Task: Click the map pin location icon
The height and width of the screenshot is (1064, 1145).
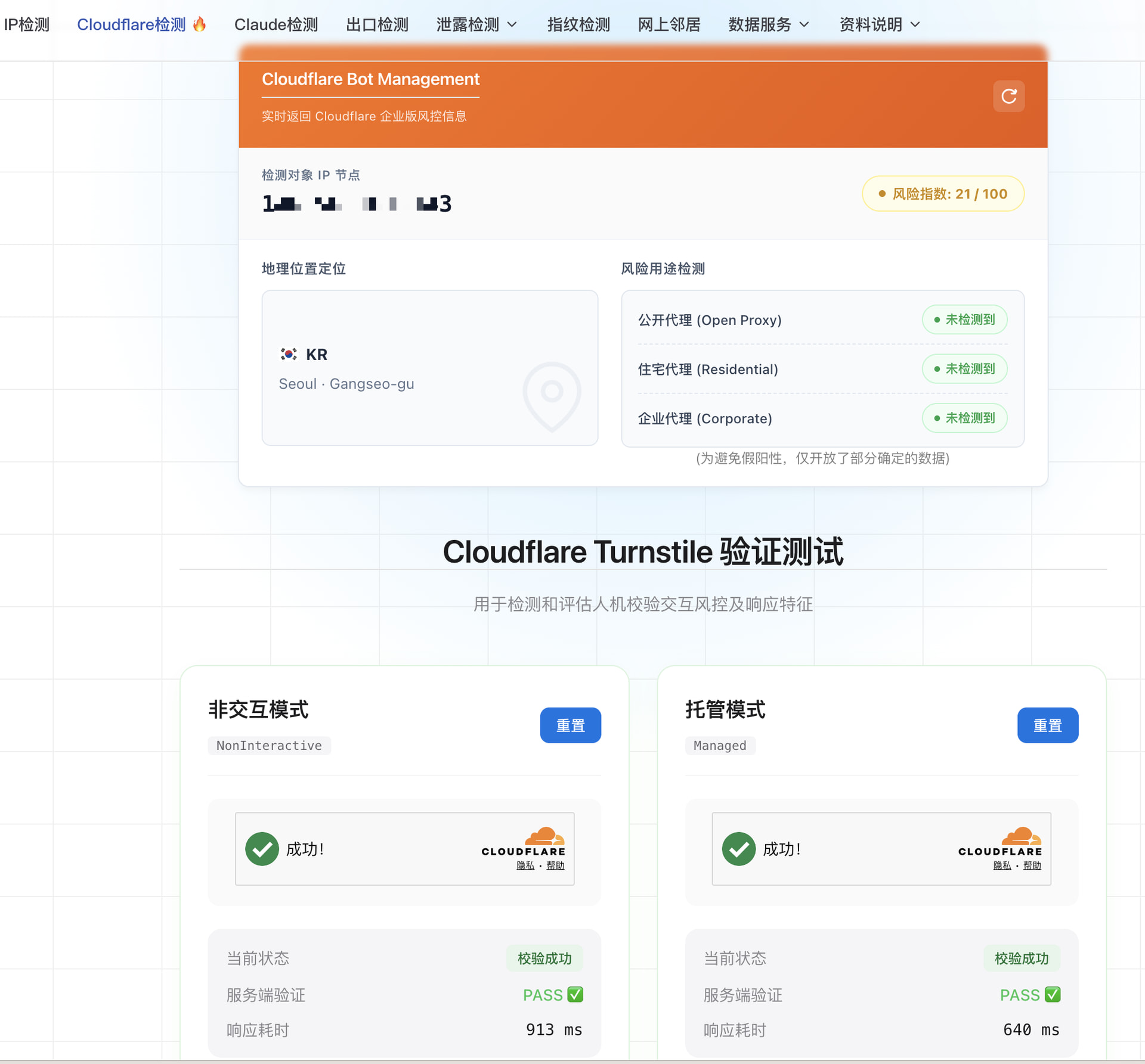Action: pyautogui.click(x=552, y=396)
